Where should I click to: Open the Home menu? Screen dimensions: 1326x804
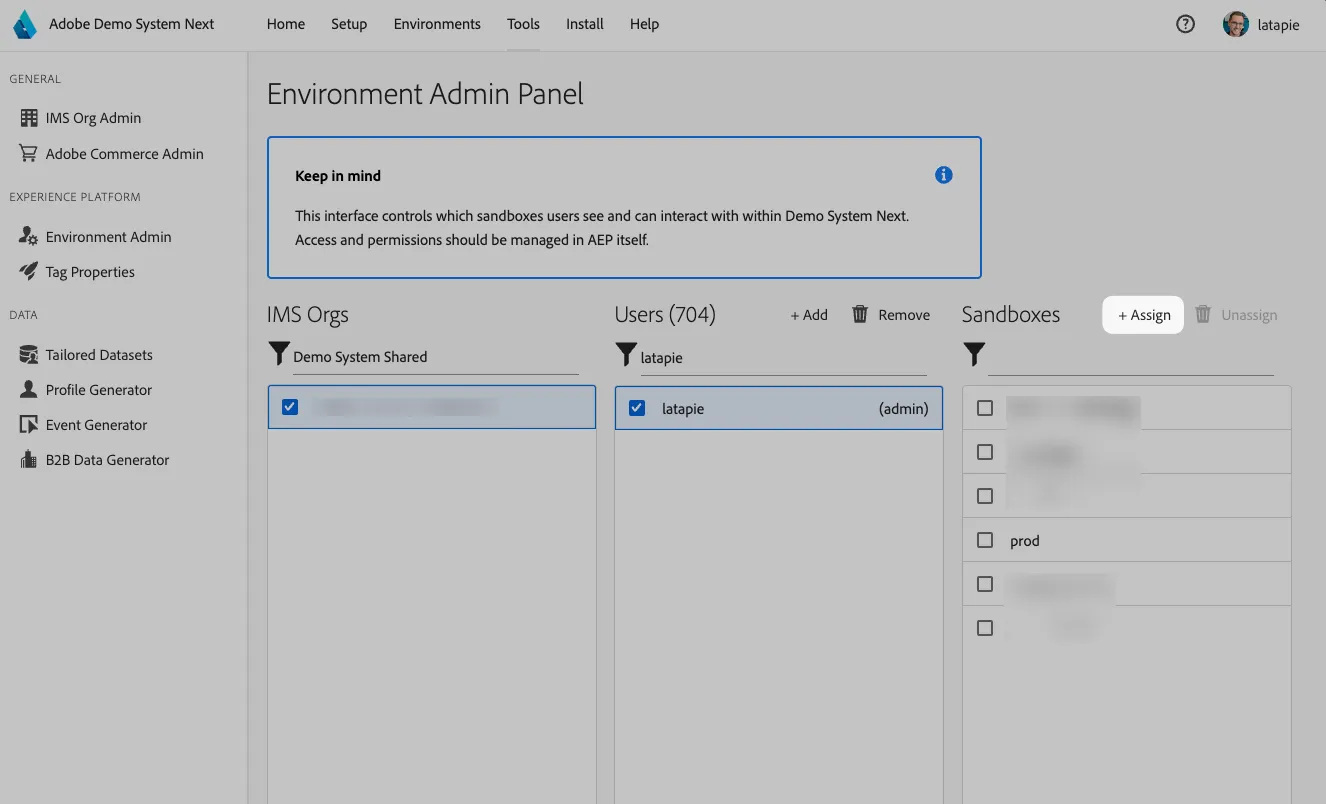click(286, 24)
